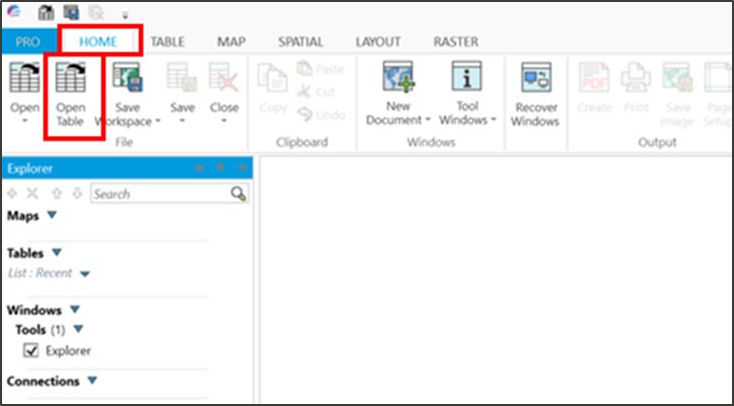Click the Save table icon
This screenshot has width=734, height=406.
point(182,77)
